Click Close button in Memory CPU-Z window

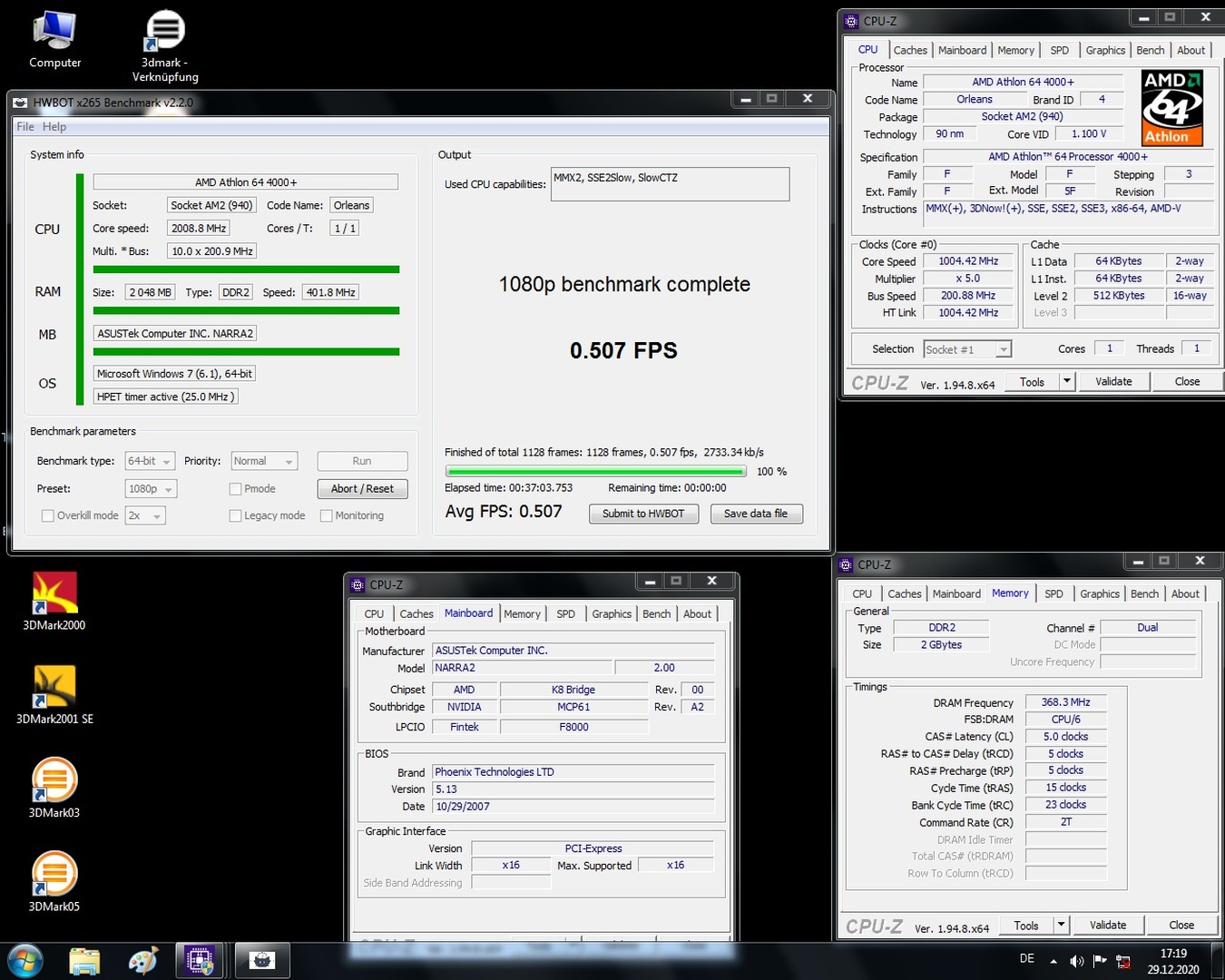pos(1181,926)
